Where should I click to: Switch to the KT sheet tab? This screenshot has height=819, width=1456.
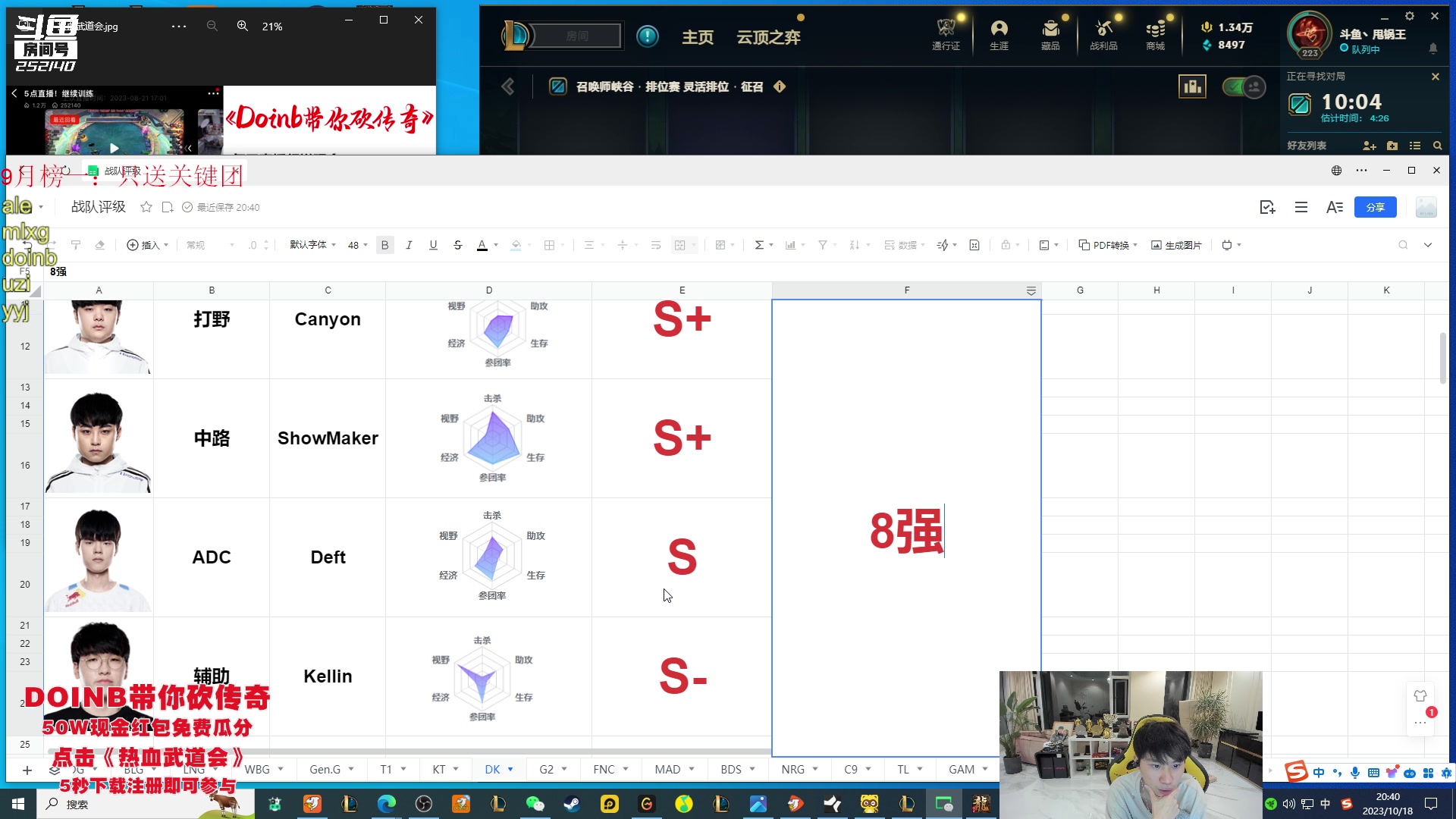(439, 769)
